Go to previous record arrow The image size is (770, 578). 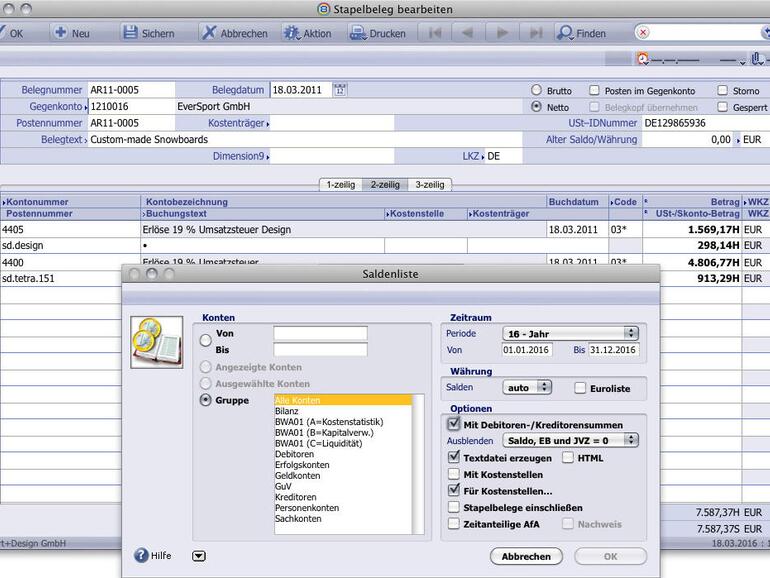pos(468,33)
